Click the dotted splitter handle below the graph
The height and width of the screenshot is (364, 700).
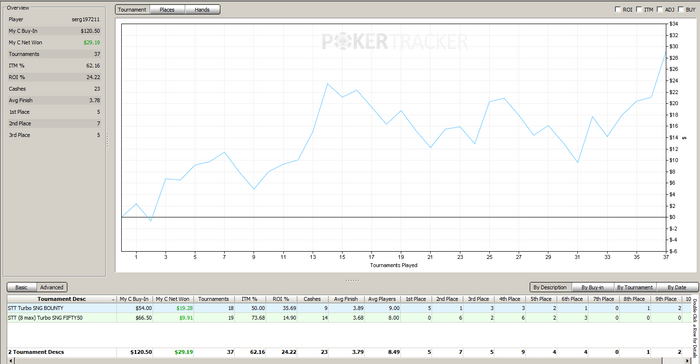click(x=352, y=280)
